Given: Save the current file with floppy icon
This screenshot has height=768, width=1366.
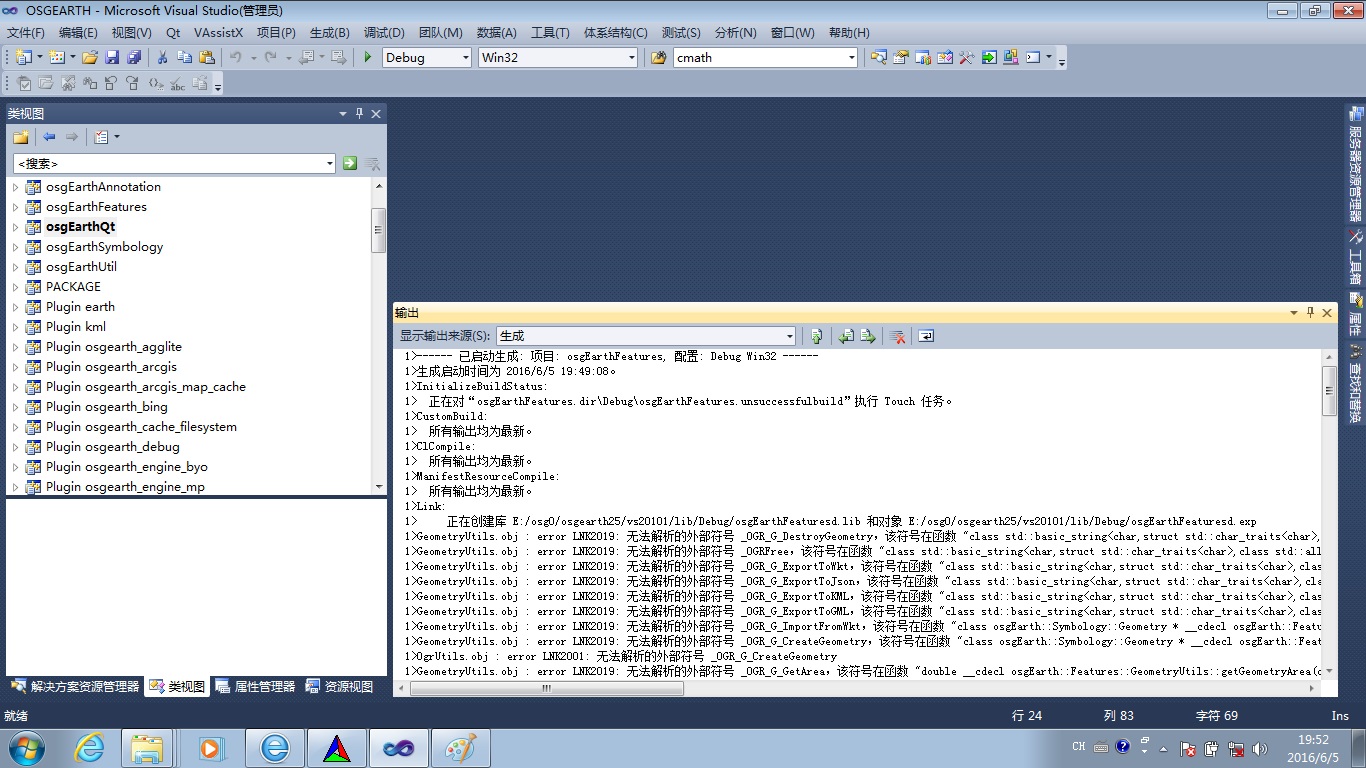Looking at the screenshot, I should 111,57.
